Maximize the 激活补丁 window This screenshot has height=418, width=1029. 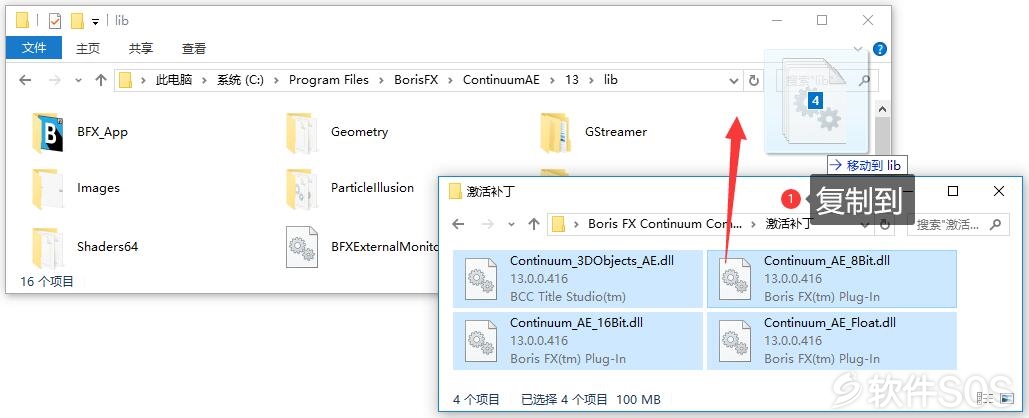(x=953, y=191)
